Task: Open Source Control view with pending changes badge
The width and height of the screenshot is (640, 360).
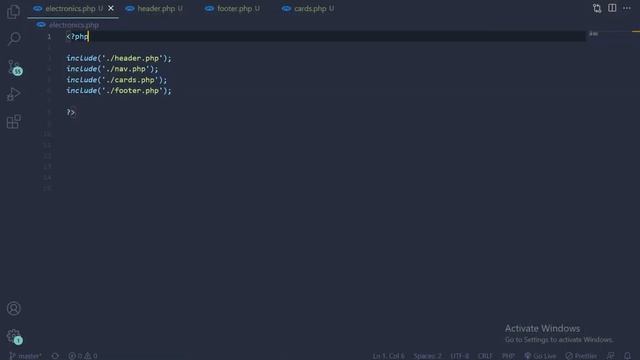Action: tap(14, 67)
